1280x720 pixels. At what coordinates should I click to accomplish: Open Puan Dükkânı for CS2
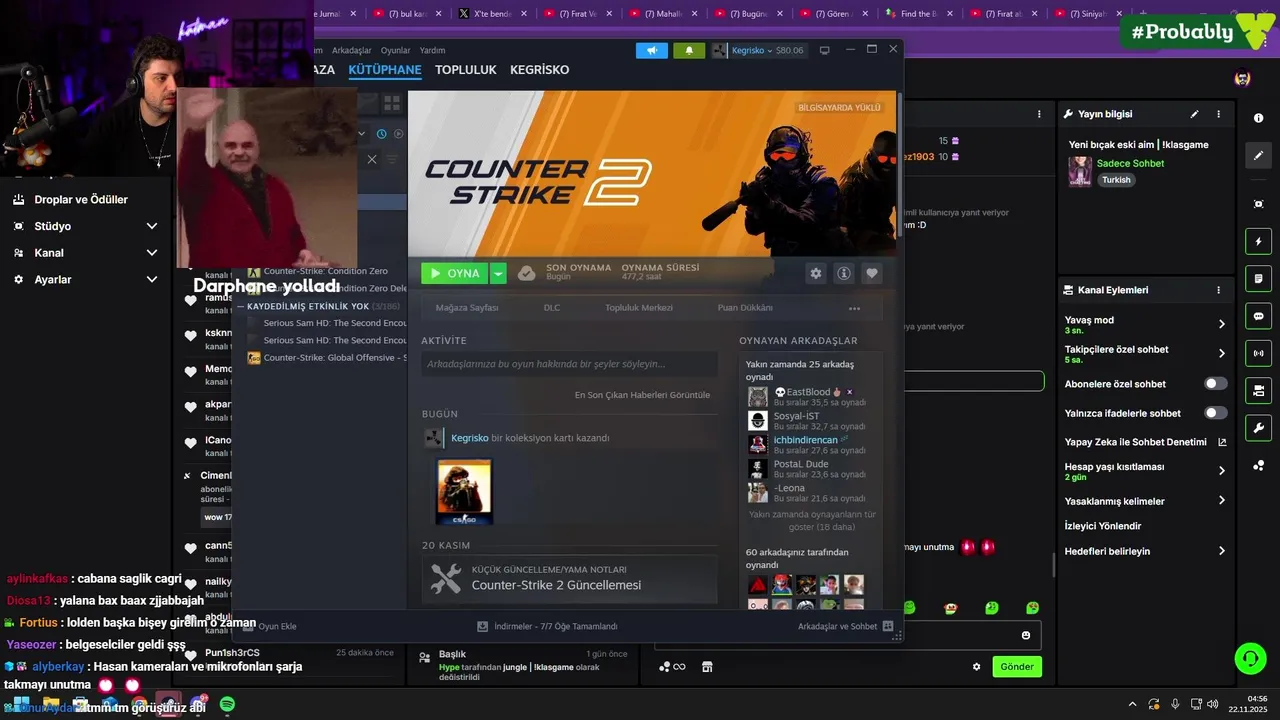(745, 308)
